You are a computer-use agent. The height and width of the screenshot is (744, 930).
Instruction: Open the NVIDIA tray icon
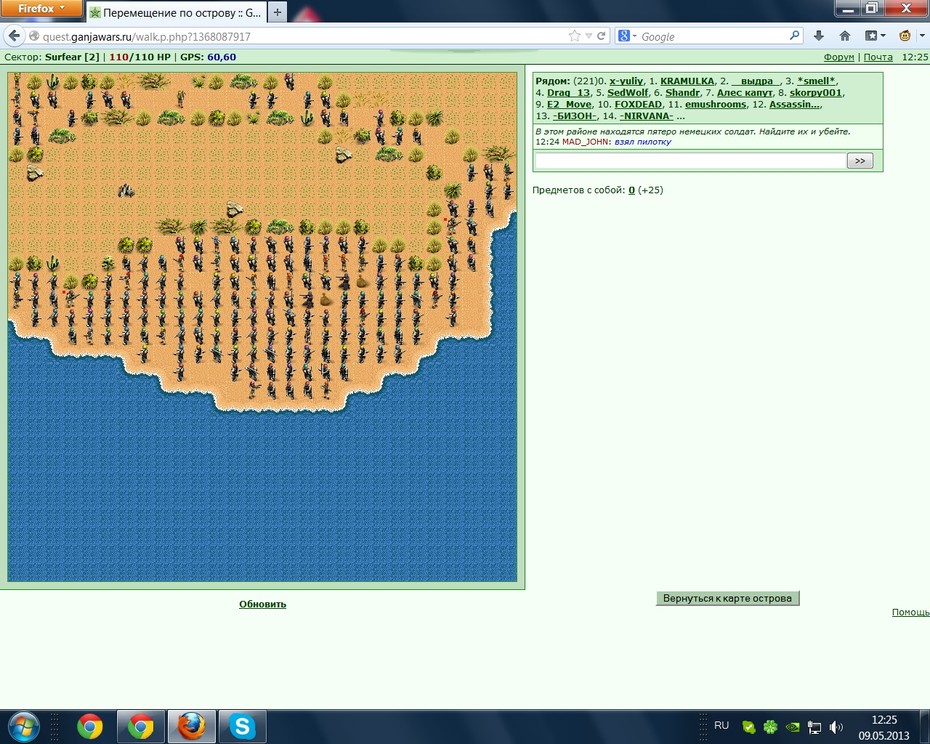(x=792, y=726)
